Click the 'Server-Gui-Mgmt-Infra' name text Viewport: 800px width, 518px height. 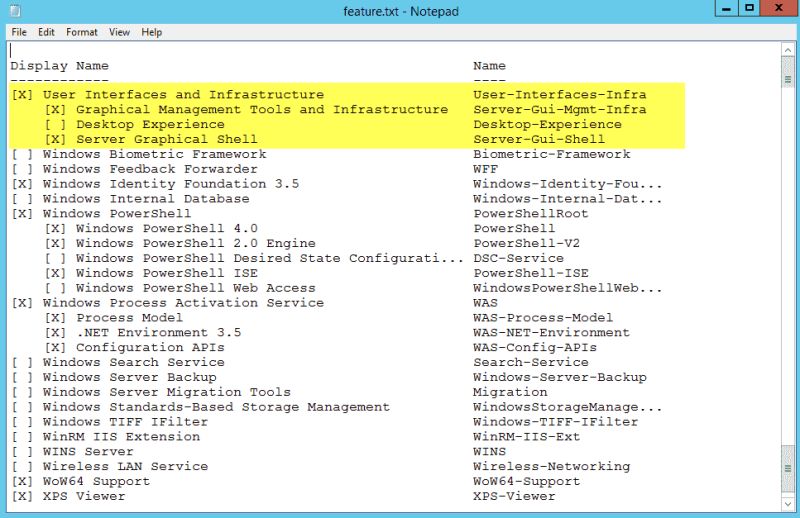tap(560, 110)
